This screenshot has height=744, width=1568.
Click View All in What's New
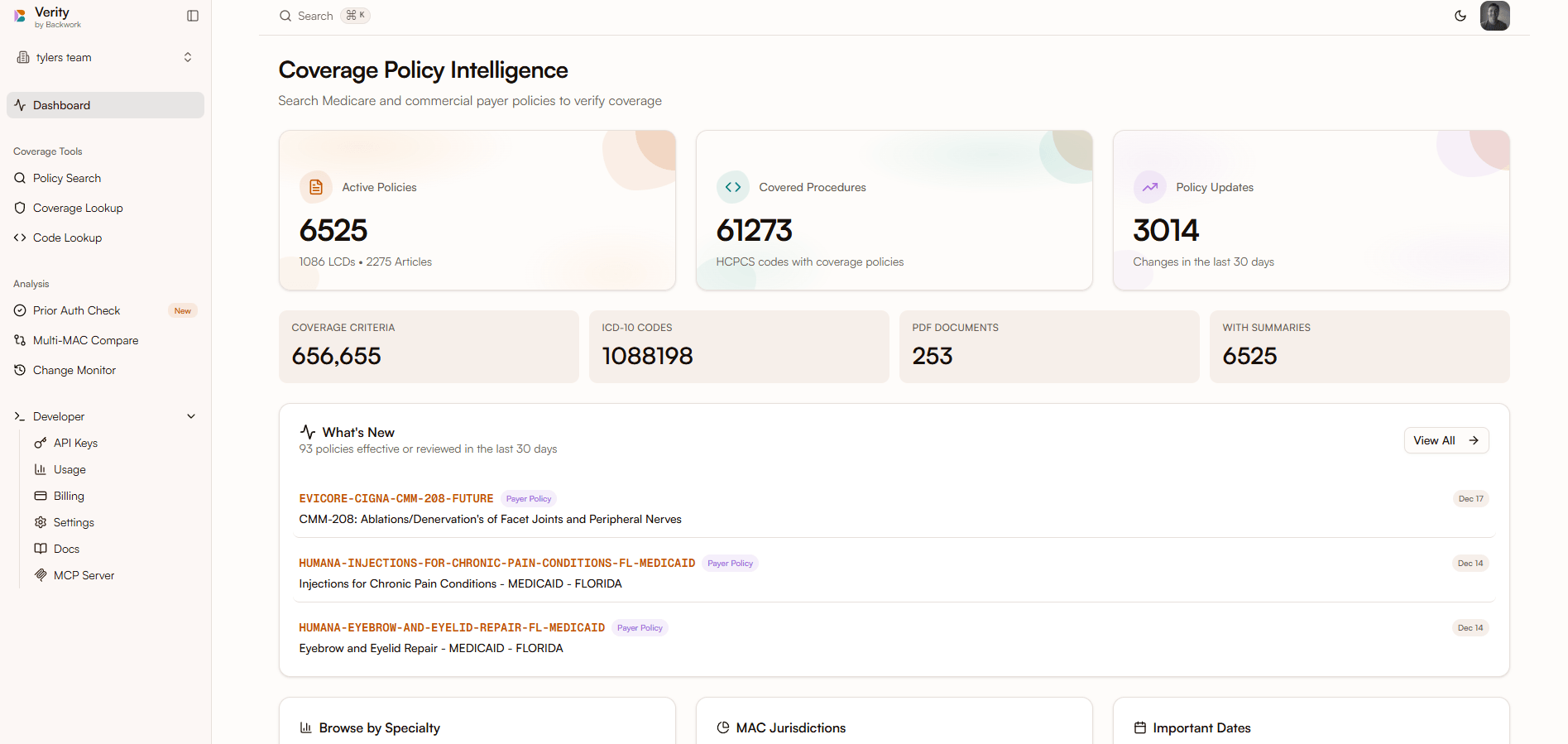(1446, 440)
